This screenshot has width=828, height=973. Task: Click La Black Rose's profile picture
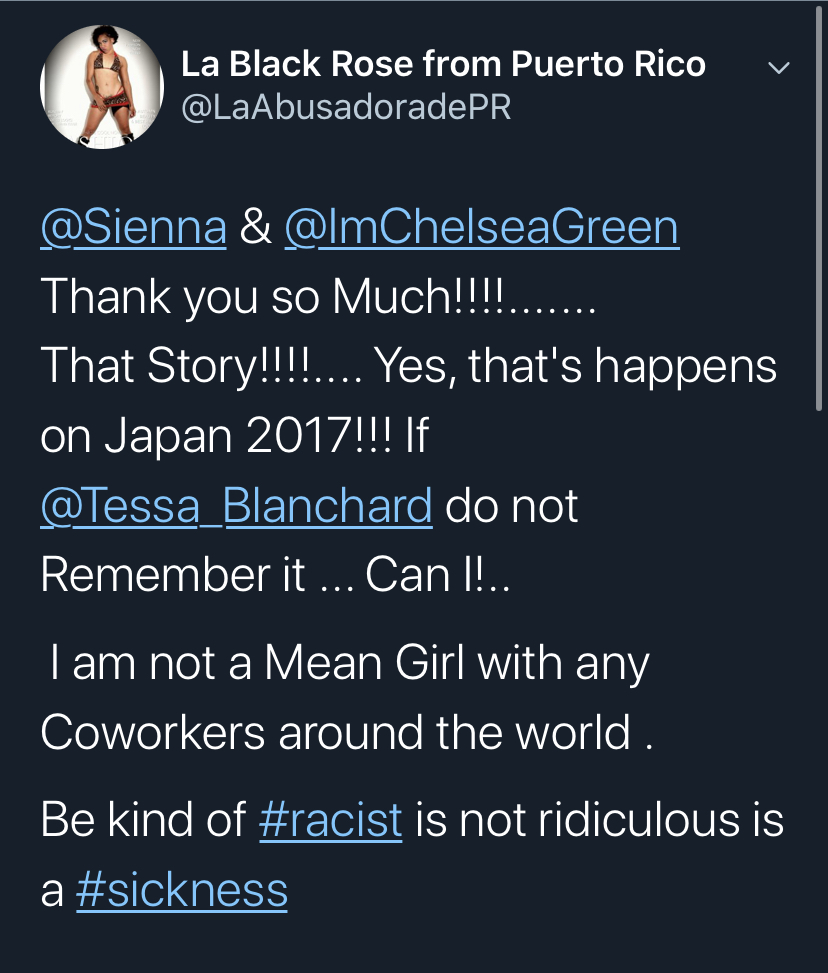[101, 88]
